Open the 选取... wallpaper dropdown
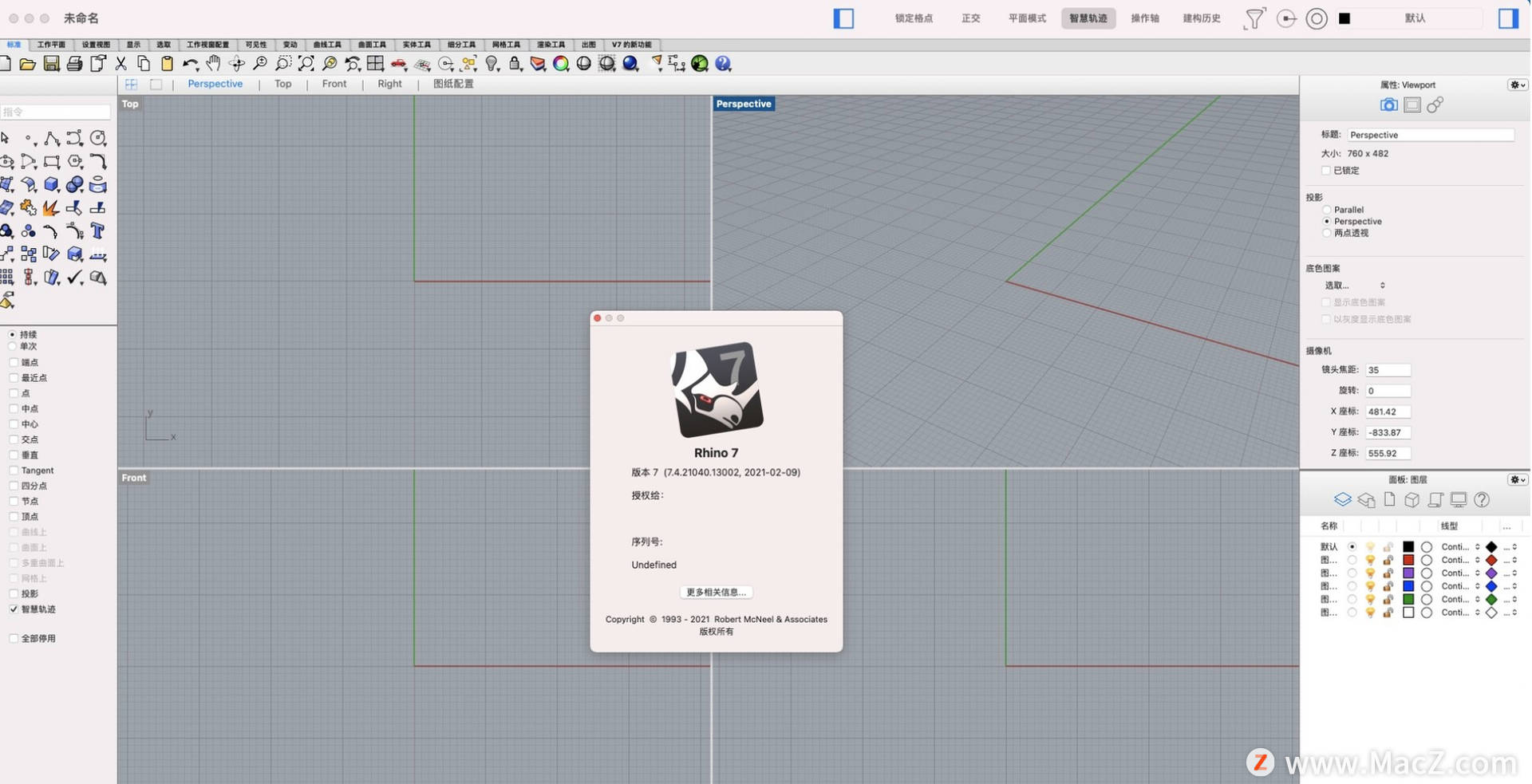The width and height of the screenshot is (1532, 784). (x=1355, y=286)
